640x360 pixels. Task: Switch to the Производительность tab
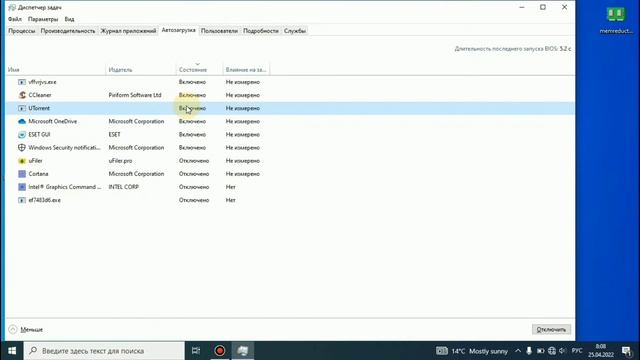coord(68,31)
